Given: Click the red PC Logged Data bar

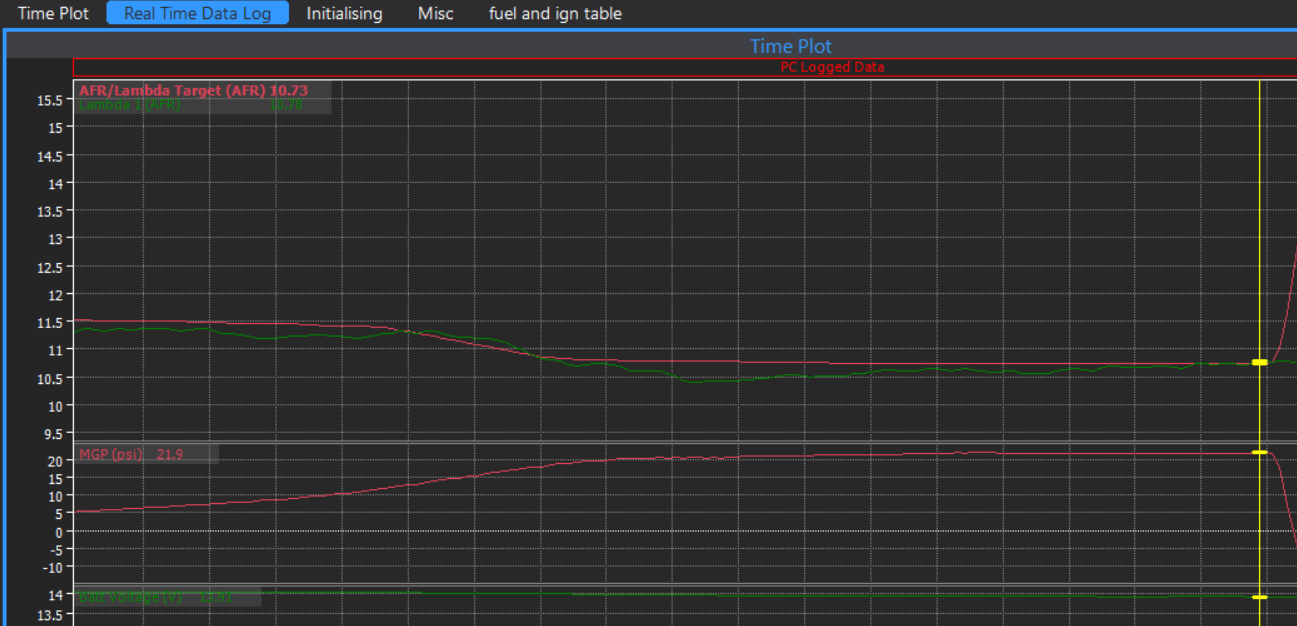Looking at the screenshot, I should coord(685,67).
